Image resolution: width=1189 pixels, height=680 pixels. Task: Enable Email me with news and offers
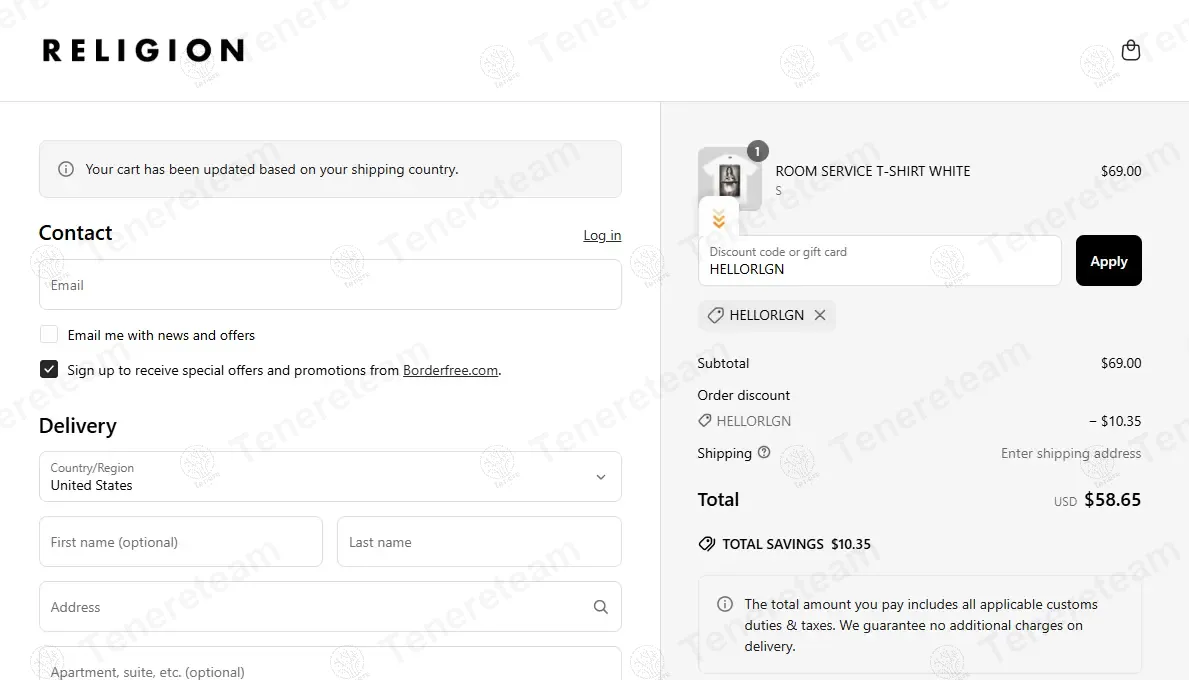[49, 334]
